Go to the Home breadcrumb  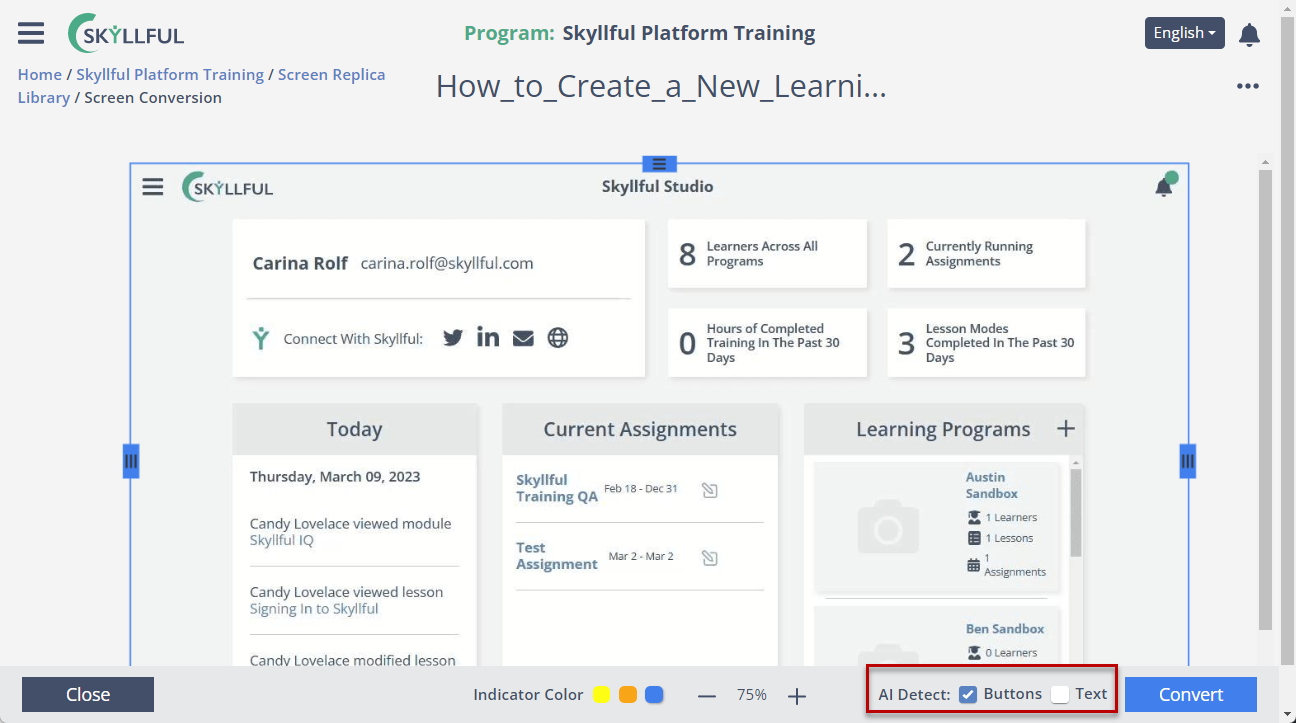pyautogui.click(x=40, y=75)
